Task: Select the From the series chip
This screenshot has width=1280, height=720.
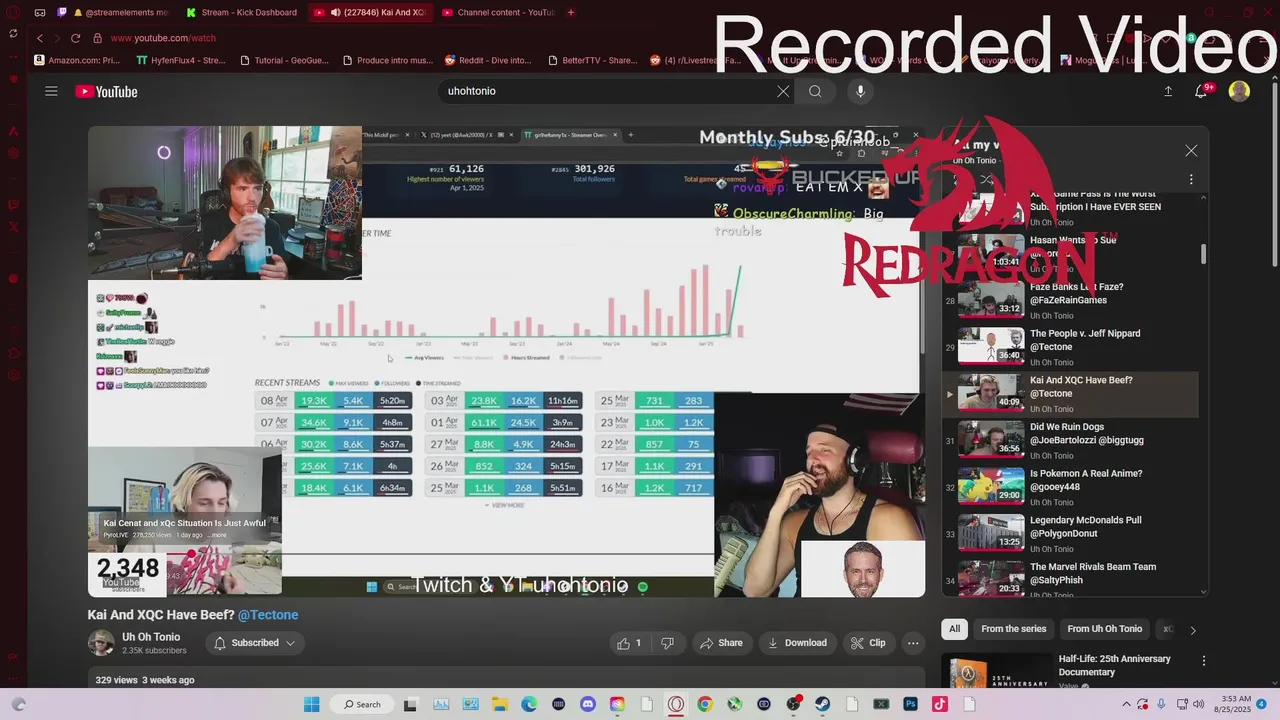Action: [1013, 629]
